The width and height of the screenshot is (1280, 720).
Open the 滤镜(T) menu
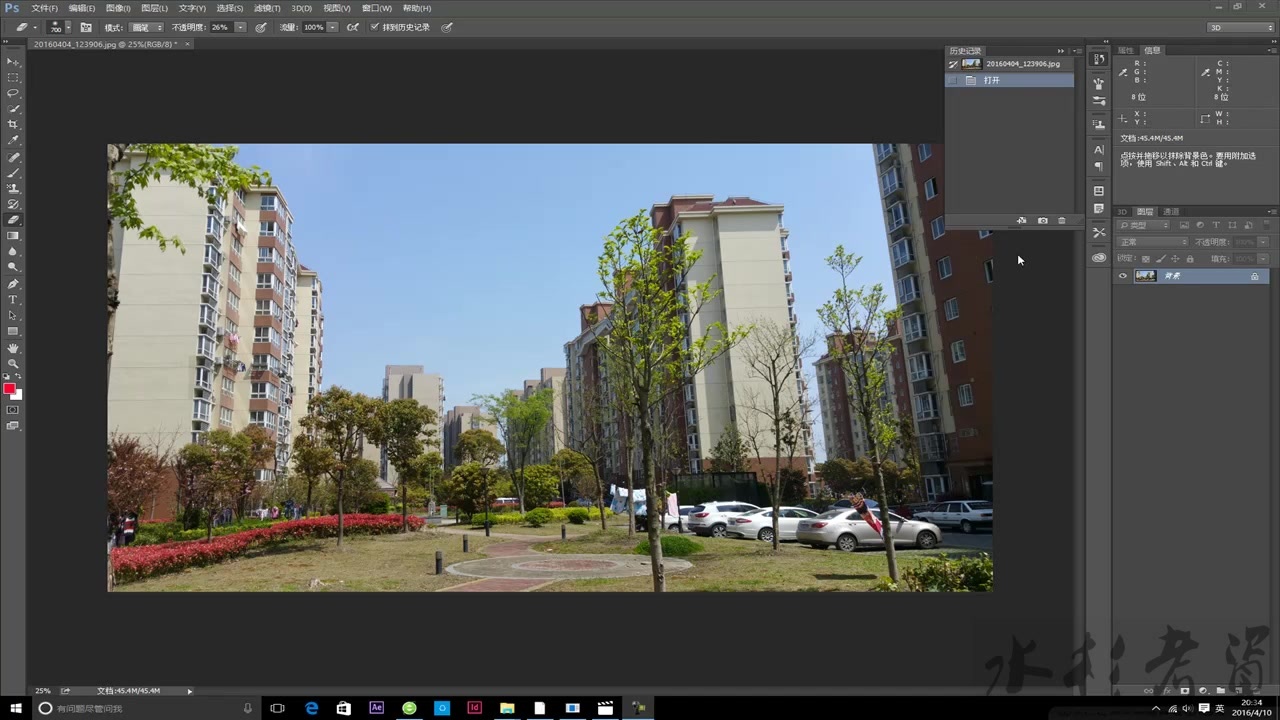tap(267, 8)
